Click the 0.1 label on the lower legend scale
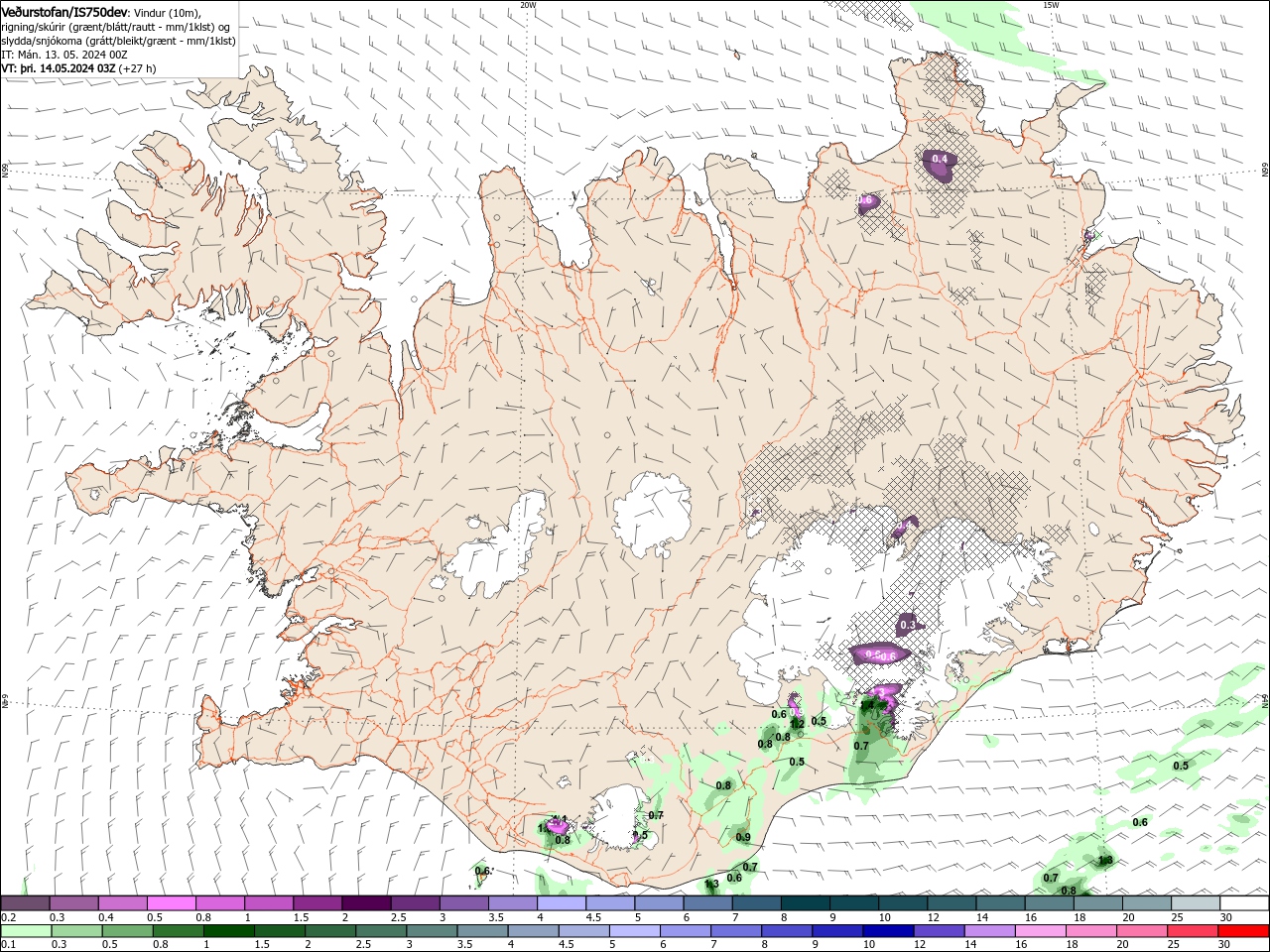This screenshot has width=1270, height=952. click(x=9, y=945)
